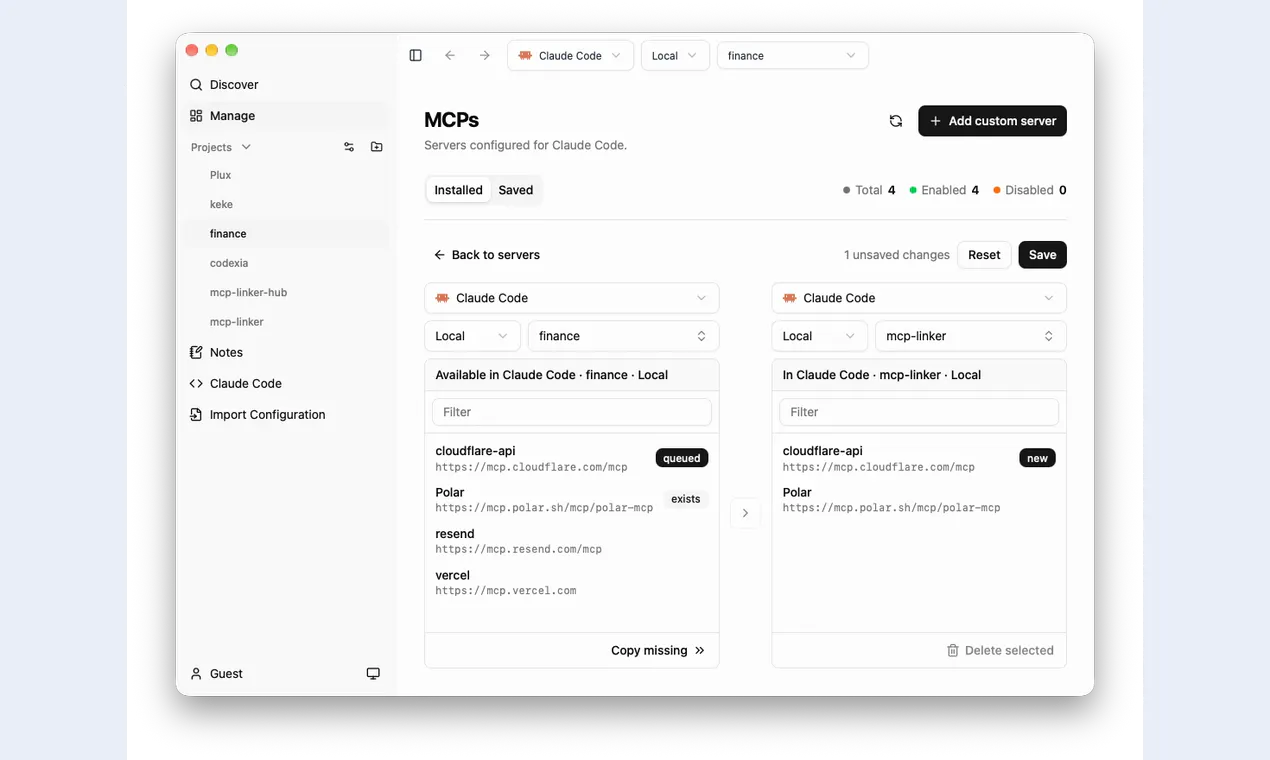The image size is (1270, 760).
Task: Switch to the Saved tab
Action: (516, 190)
